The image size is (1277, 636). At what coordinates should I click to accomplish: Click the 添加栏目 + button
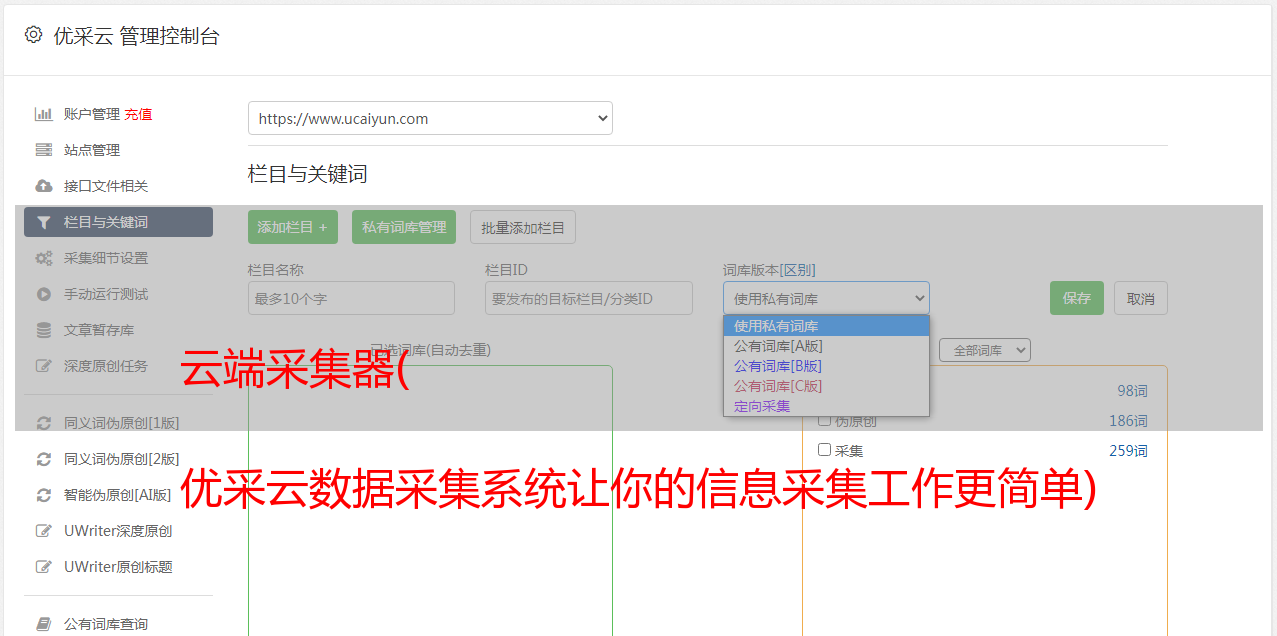pos(293,227)
